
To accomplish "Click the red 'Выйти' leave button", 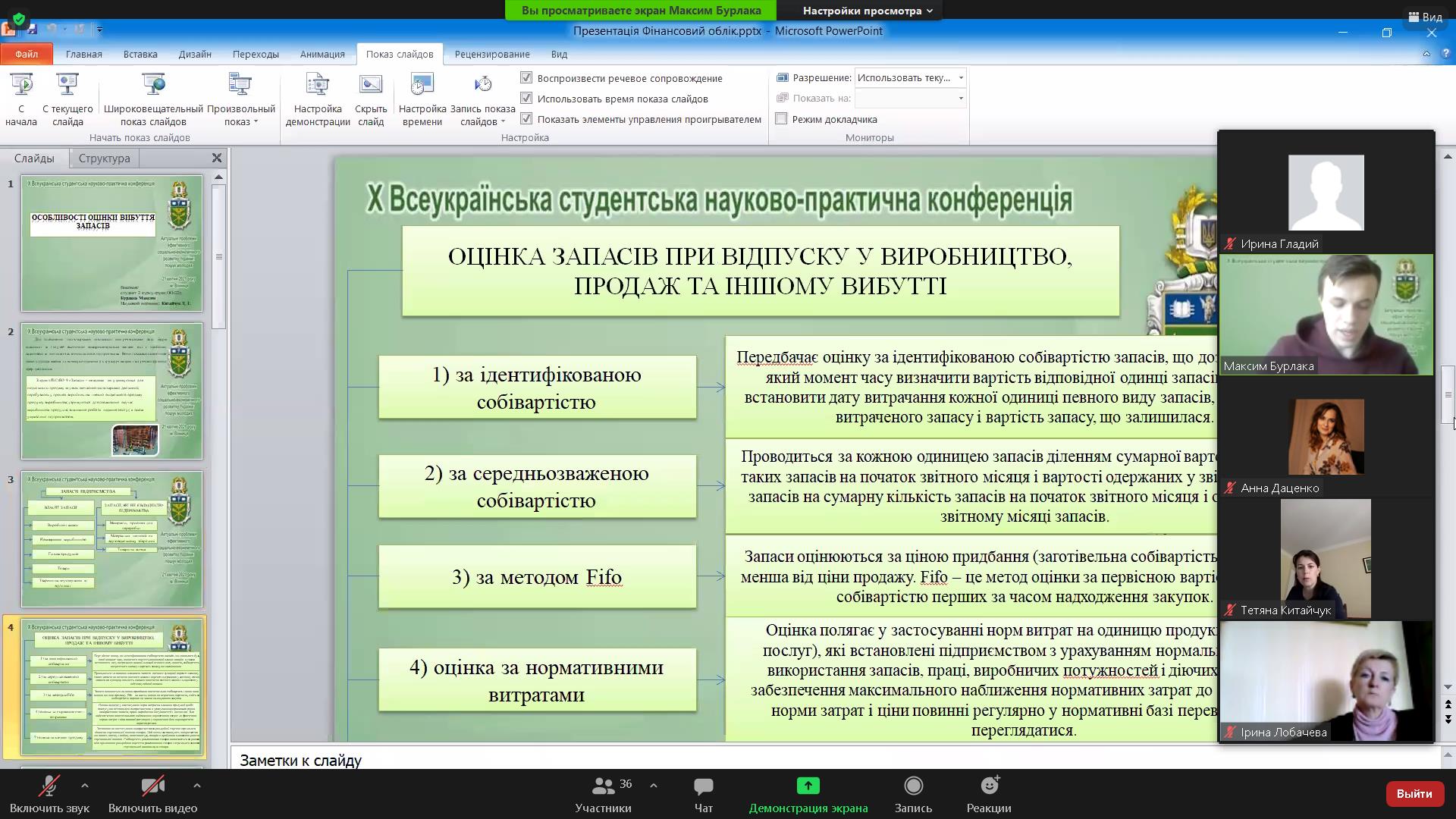I will click(1414, 793).
